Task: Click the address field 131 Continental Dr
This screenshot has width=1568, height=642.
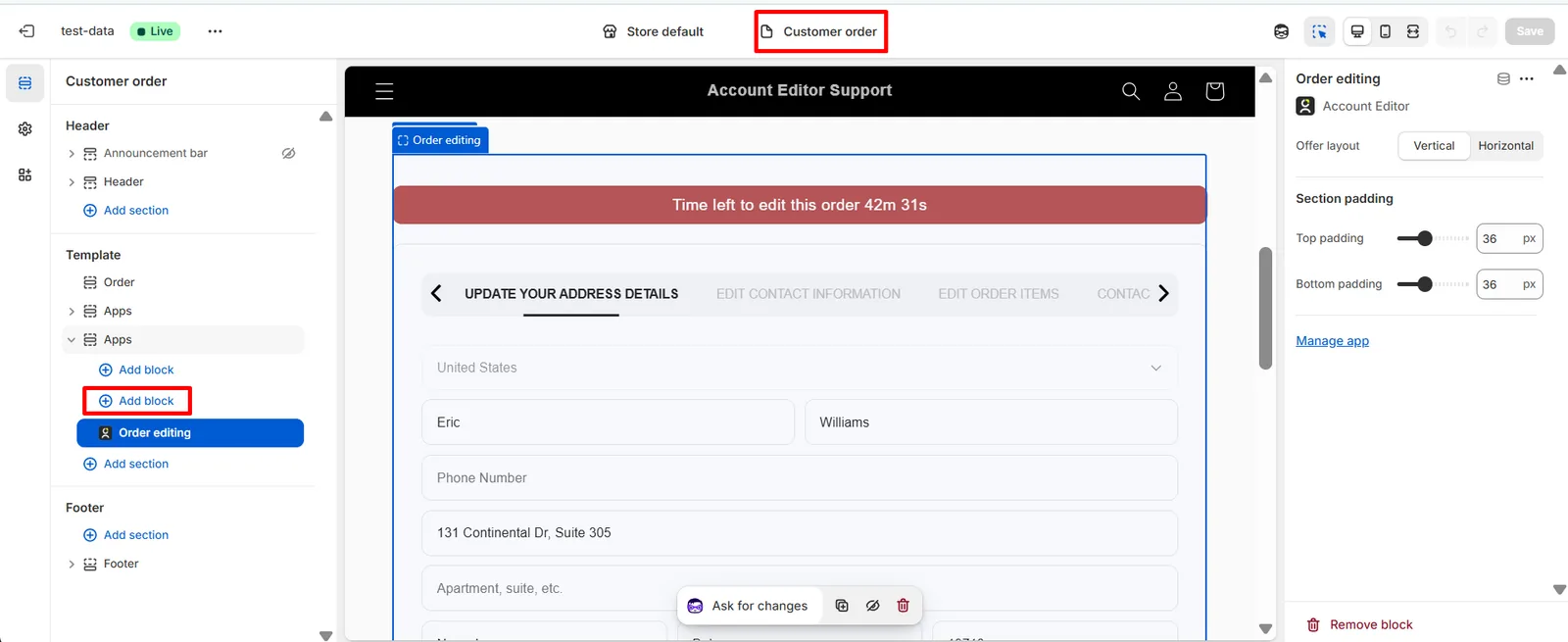Action: (x=800, y=533)
